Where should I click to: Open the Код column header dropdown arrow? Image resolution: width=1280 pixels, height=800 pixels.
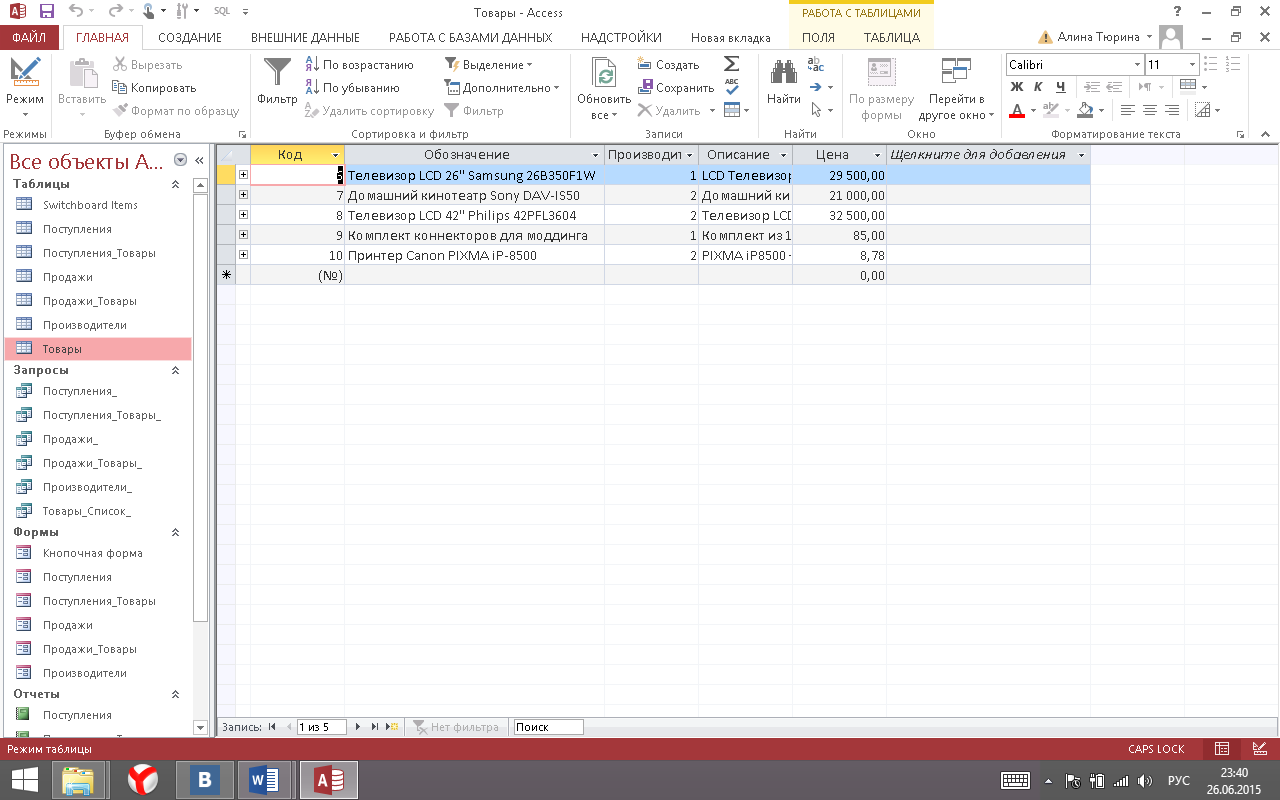pyautogui.click(x=335, y=155)
